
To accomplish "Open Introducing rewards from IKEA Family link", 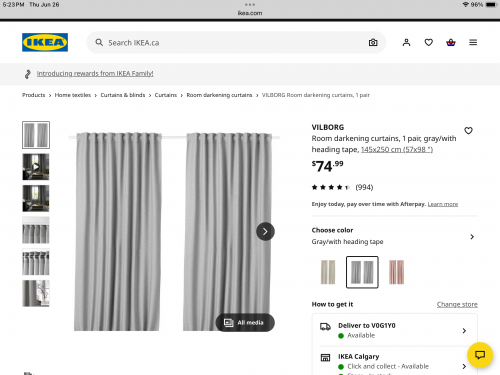I will 95,73.
